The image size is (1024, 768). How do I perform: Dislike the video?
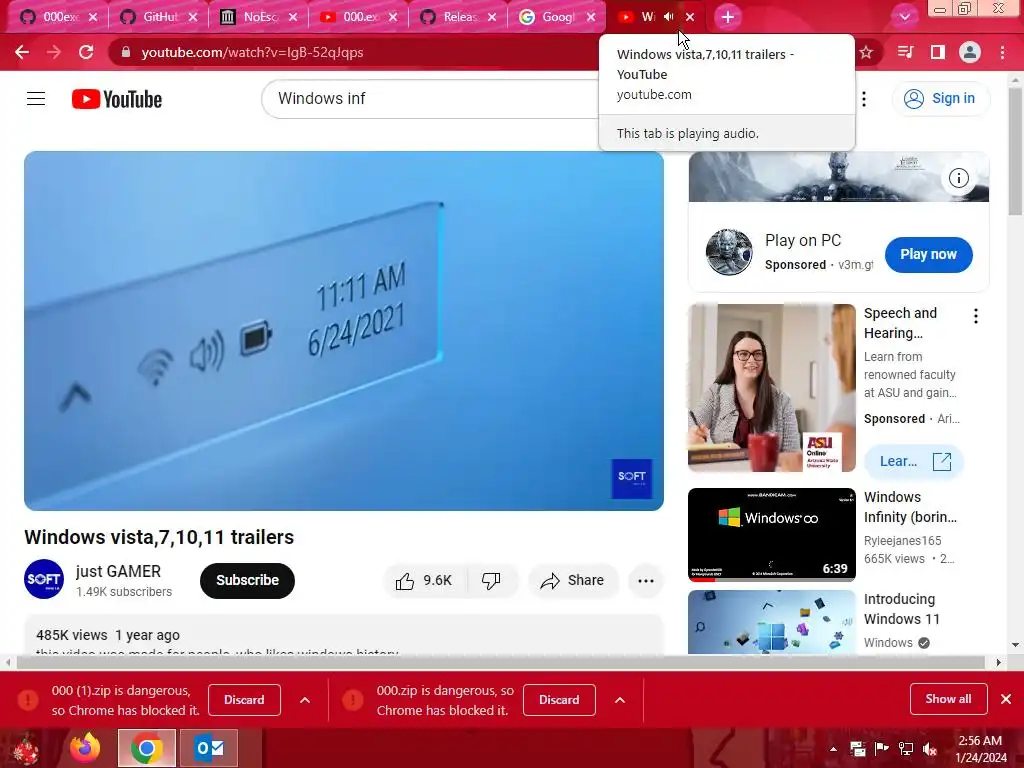point(491,580)
